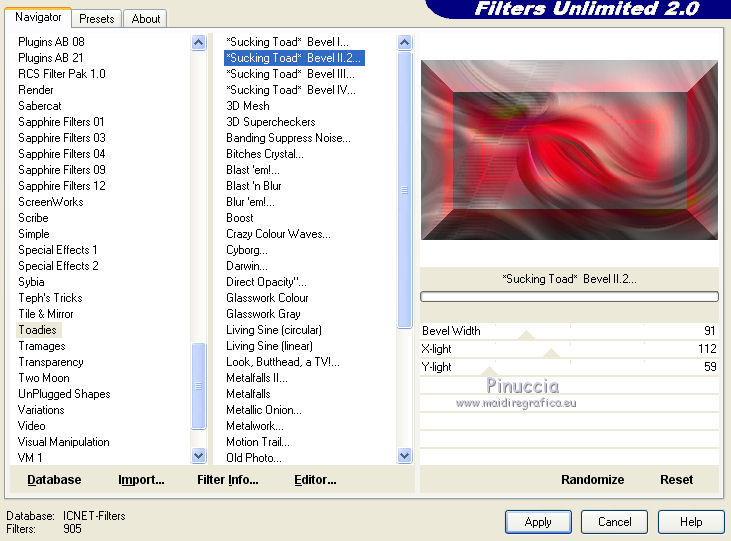
Task: Select Sapphire Filters 12 category
Action: point(62,186)
